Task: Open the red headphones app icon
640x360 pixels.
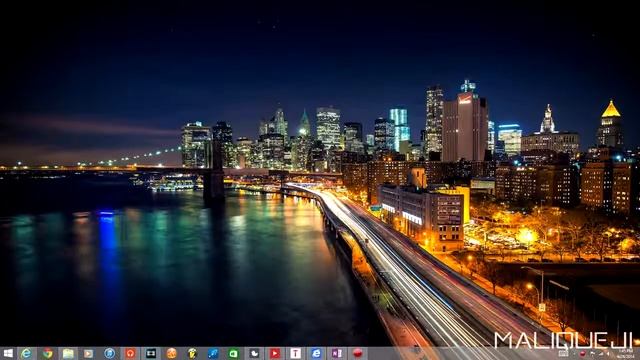Action: [x=130, y=353]
